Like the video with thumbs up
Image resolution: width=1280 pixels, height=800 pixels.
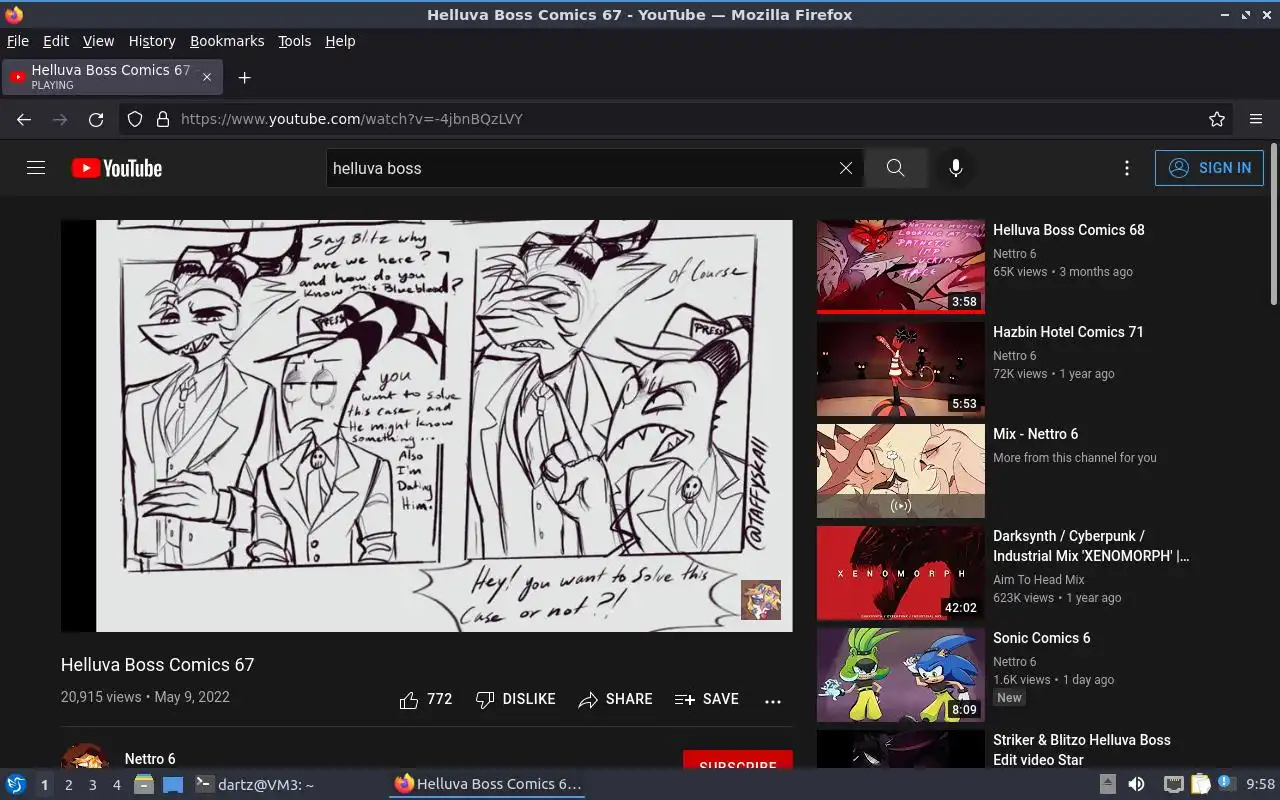click(426, 700)
